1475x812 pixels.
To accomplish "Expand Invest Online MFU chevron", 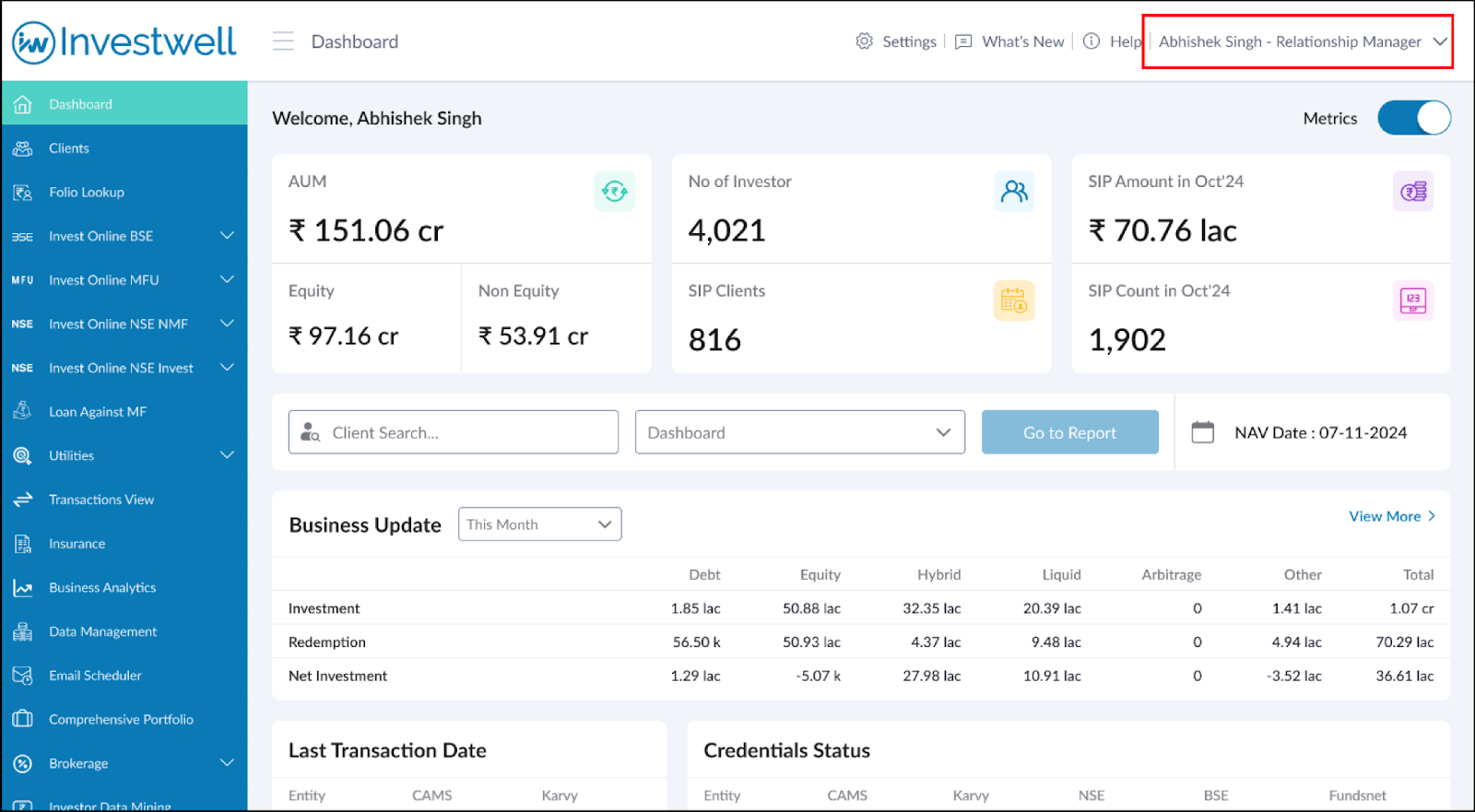I will [x=227, y=279].
